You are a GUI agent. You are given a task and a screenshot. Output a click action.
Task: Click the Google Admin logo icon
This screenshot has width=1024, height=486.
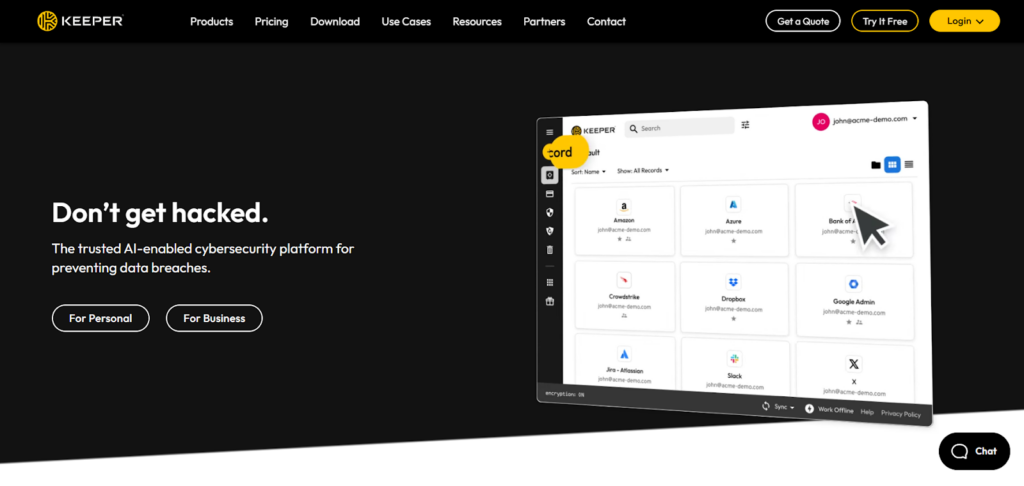pos(853,284)
